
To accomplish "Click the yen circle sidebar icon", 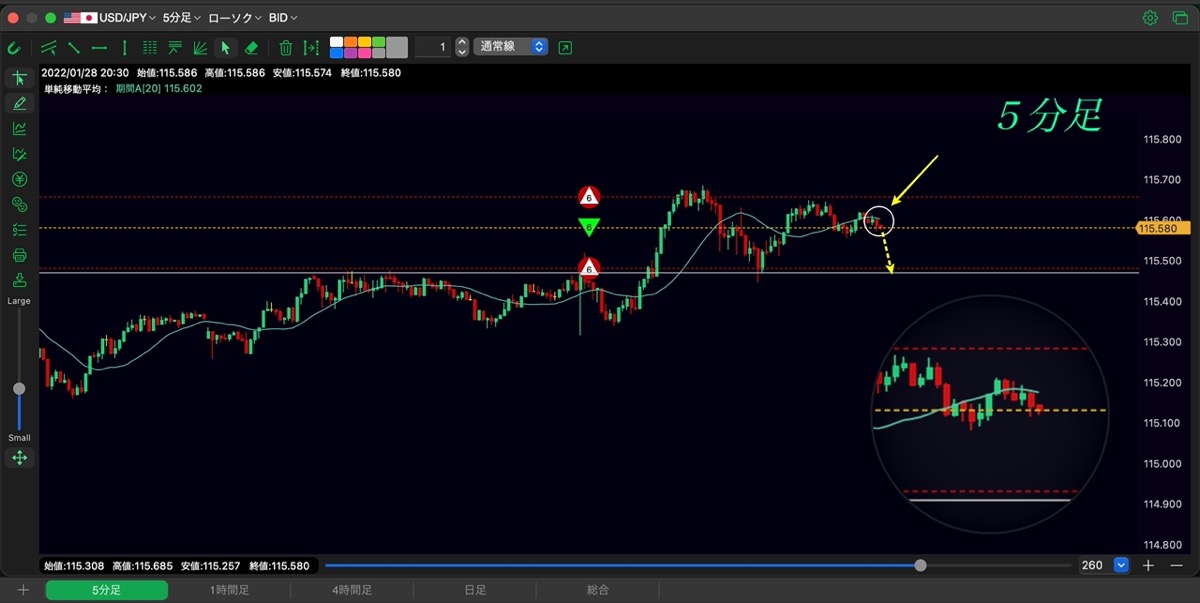I will click(19, 179).
